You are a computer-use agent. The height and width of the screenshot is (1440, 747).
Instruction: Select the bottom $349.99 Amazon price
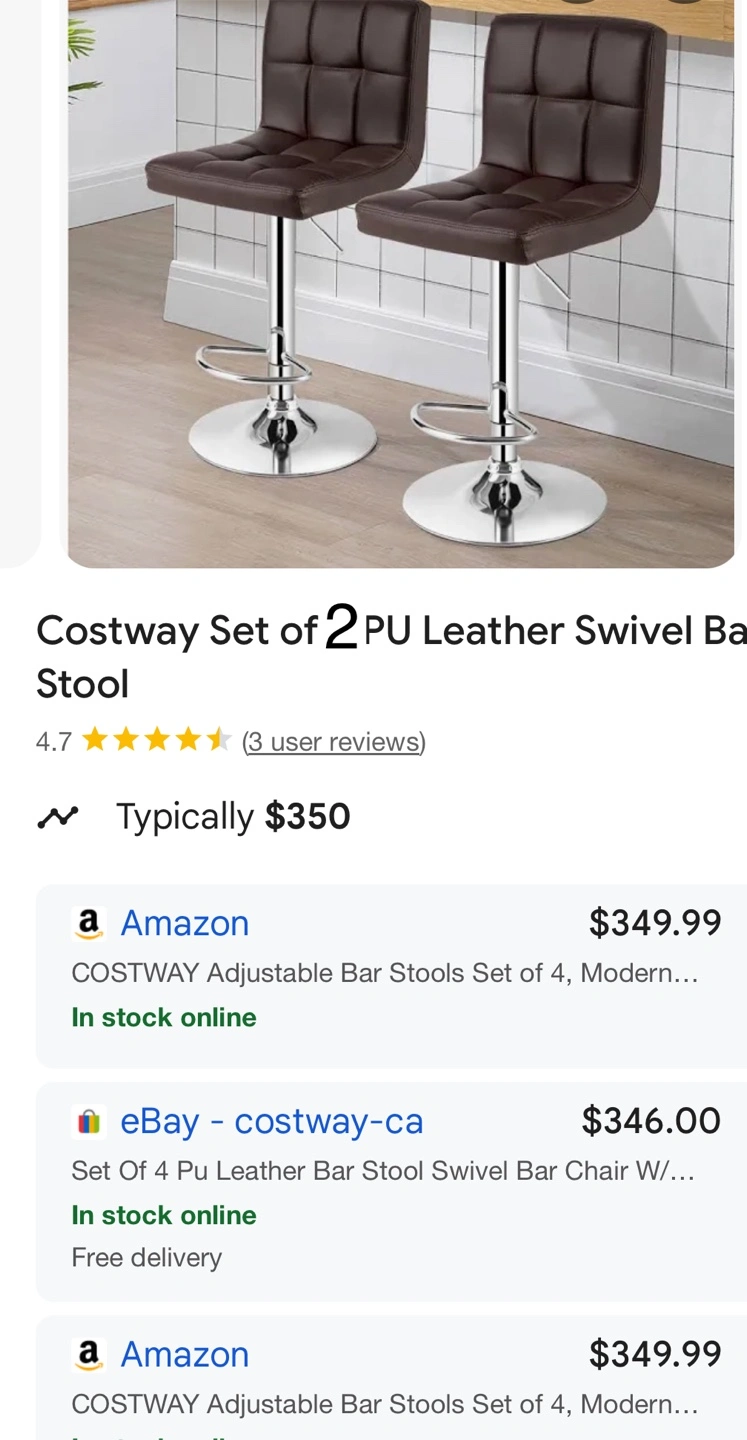(x=655, y=1354)
